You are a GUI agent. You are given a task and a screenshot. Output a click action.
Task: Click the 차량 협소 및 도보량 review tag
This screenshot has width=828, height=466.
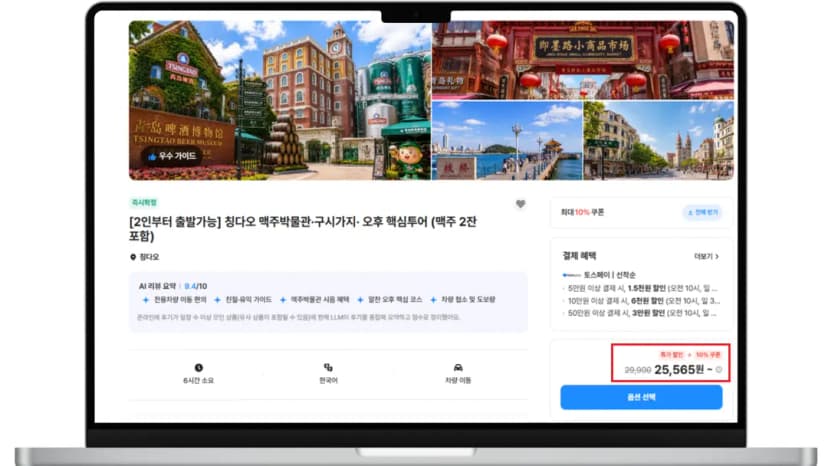click(x=468, y=300)
